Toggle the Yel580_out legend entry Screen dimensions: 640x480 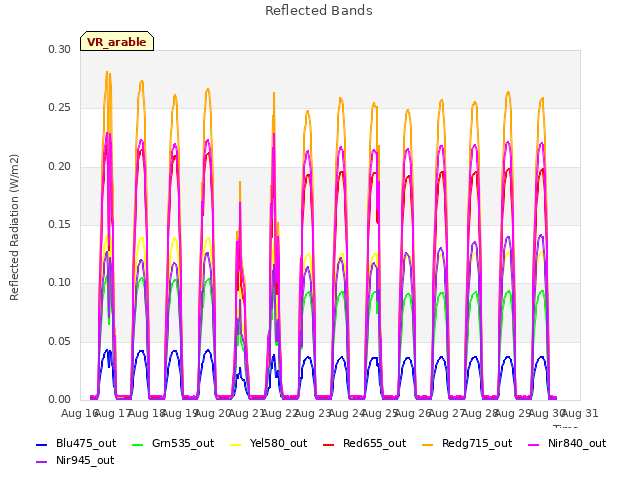click(x=269, y=444)
